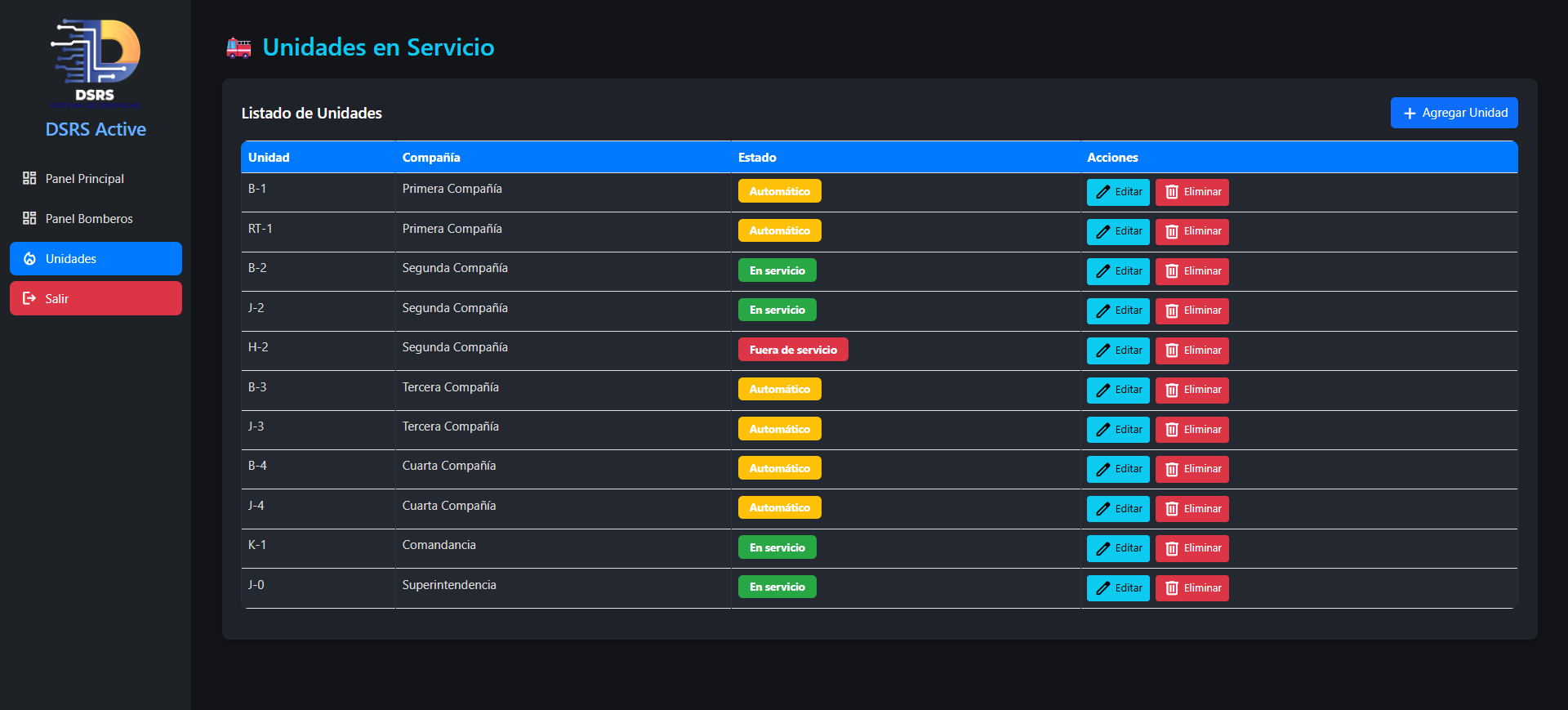Go to Panel Bomberos in sidebar
The image size is (1568, 710).
(x=88, y=218)
